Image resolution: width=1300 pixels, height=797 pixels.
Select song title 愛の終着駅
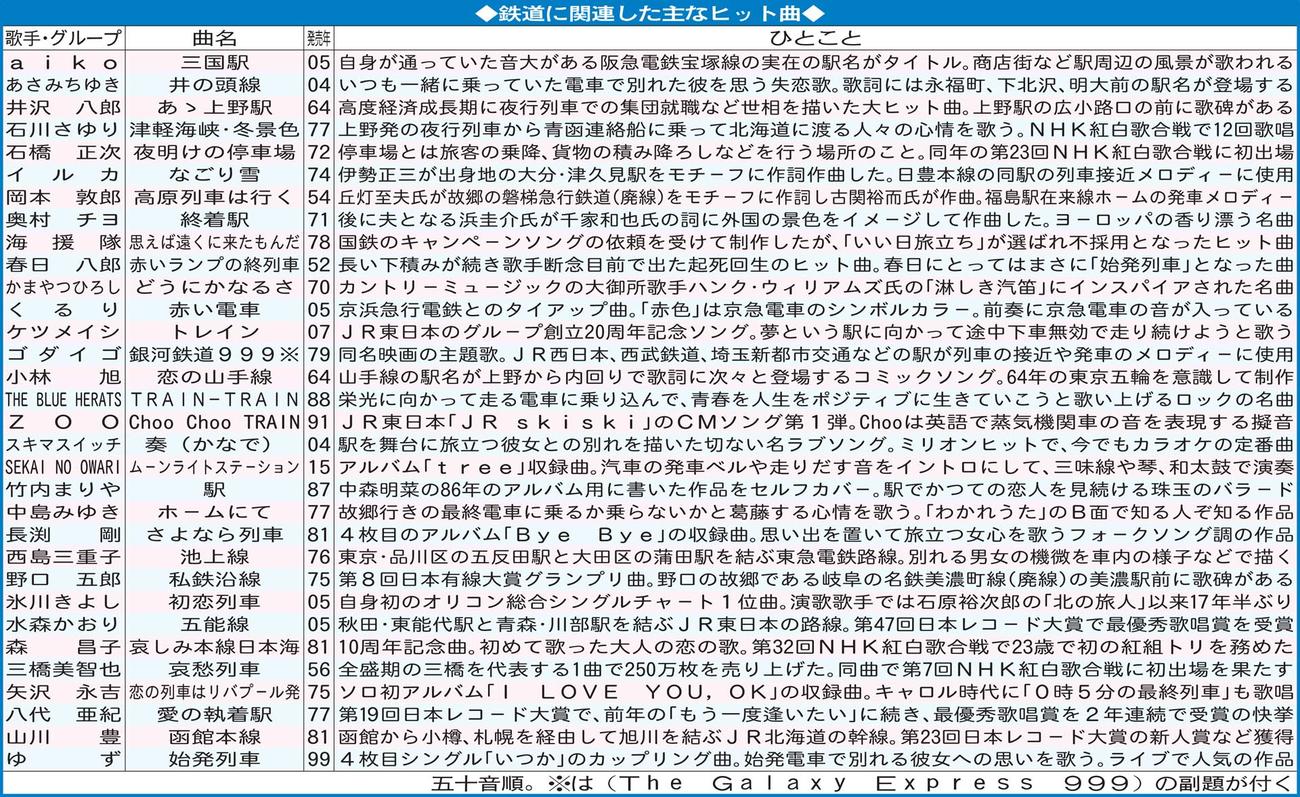pos(214,714)
